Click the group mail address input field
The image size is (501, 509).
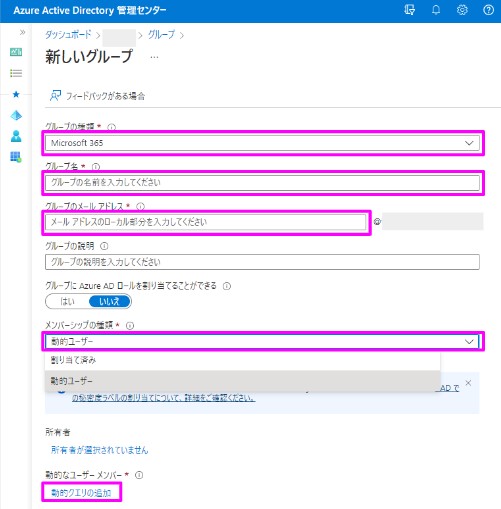pyautogui.click(x=206, y=222)
